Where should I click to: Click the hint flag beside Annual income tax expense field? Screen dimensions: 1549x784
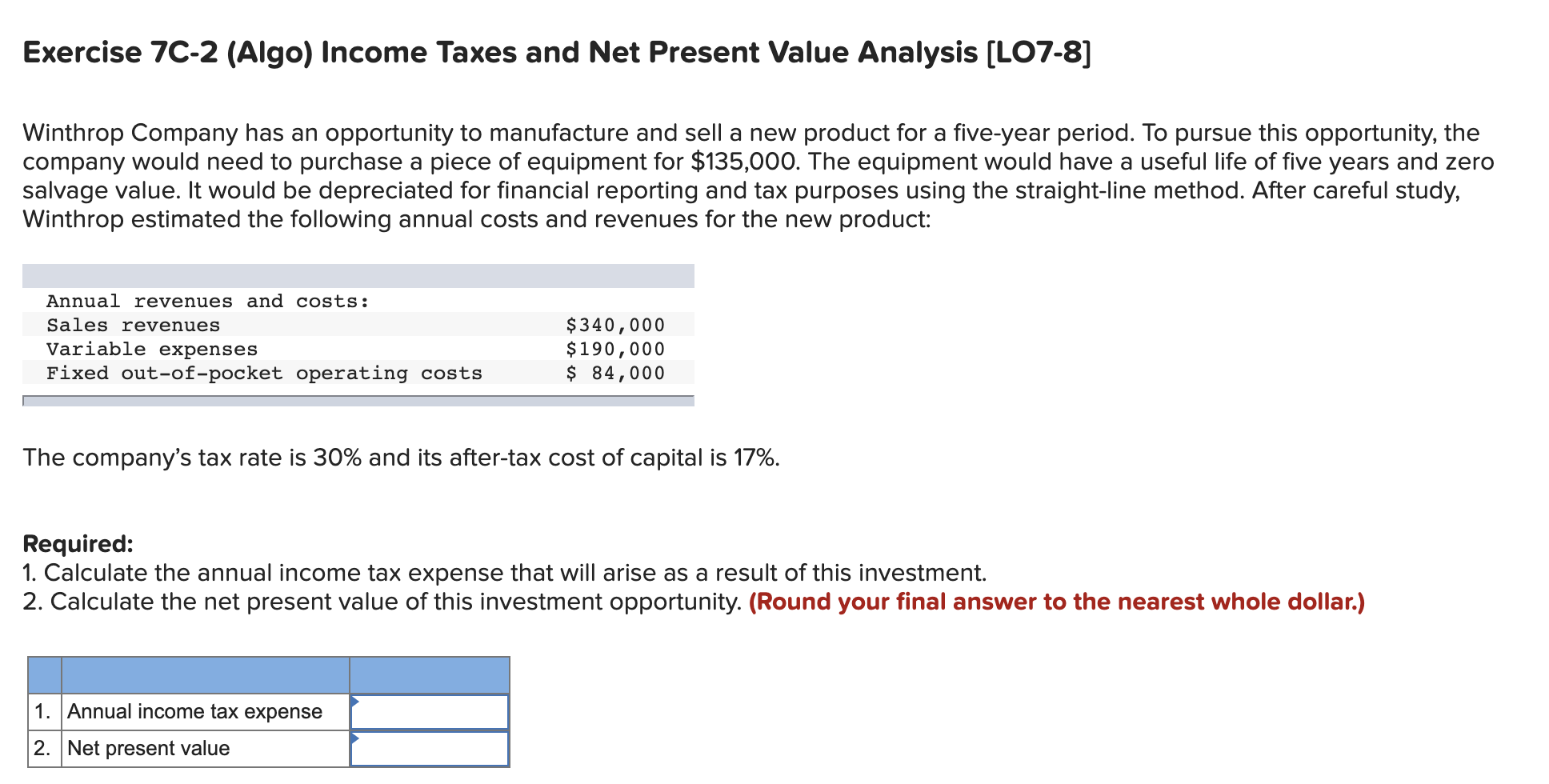(x=354, y=702)
